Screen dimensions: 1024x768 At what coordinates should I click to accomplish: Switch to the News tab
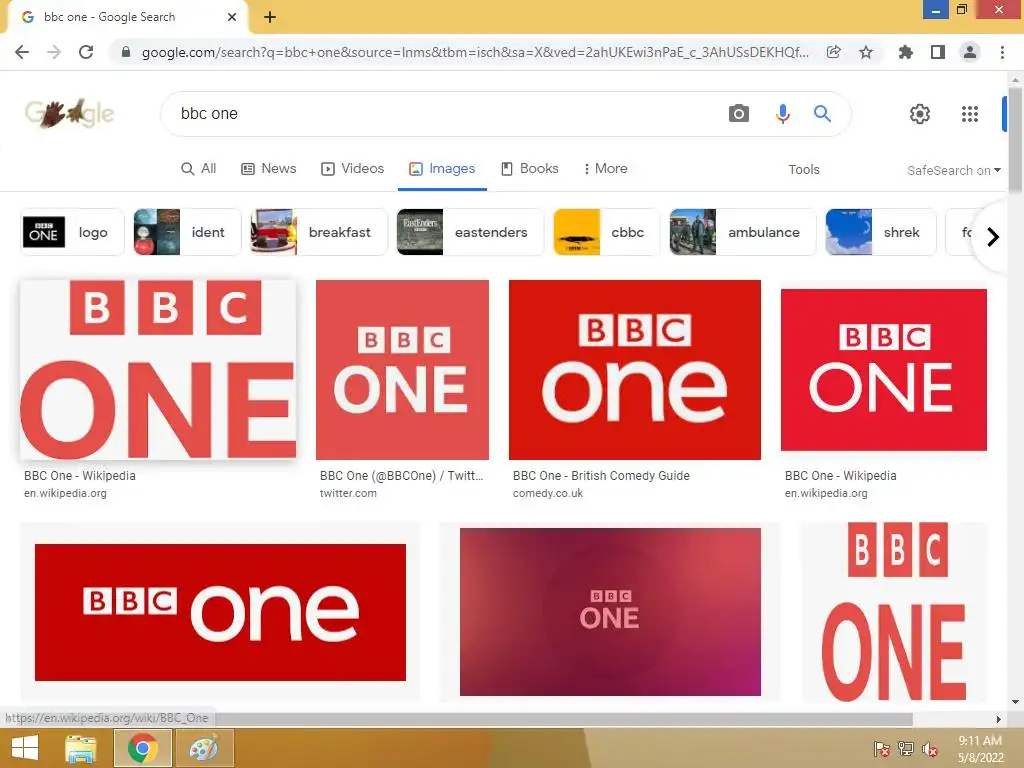click(269, 168)
